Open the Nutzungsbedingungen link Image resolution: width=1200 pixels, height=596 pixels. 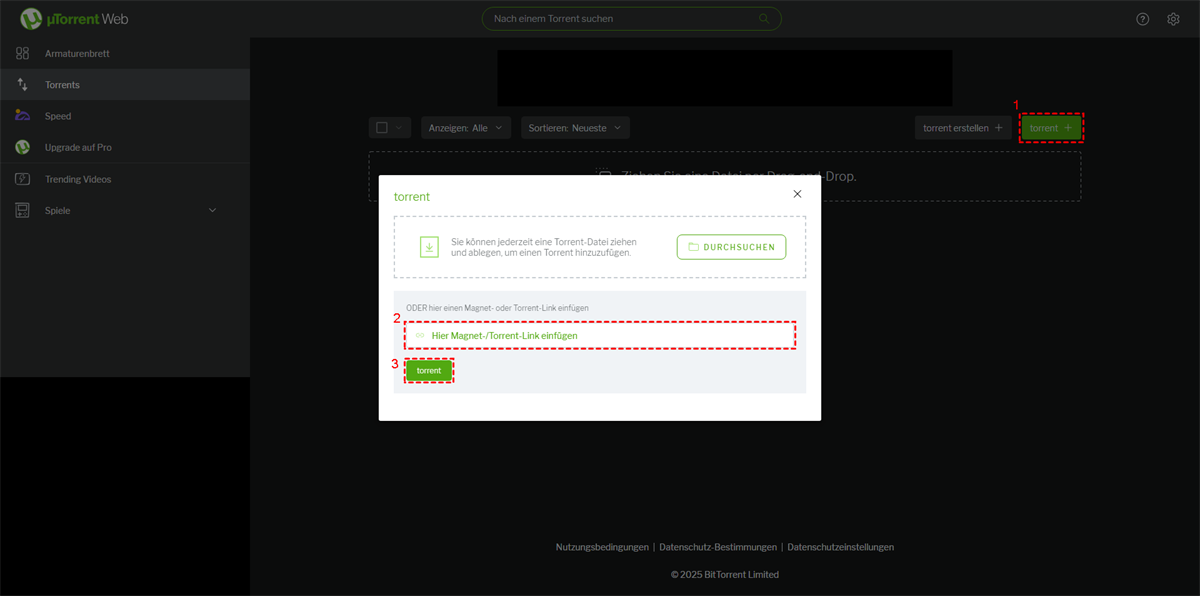[602, 547]
